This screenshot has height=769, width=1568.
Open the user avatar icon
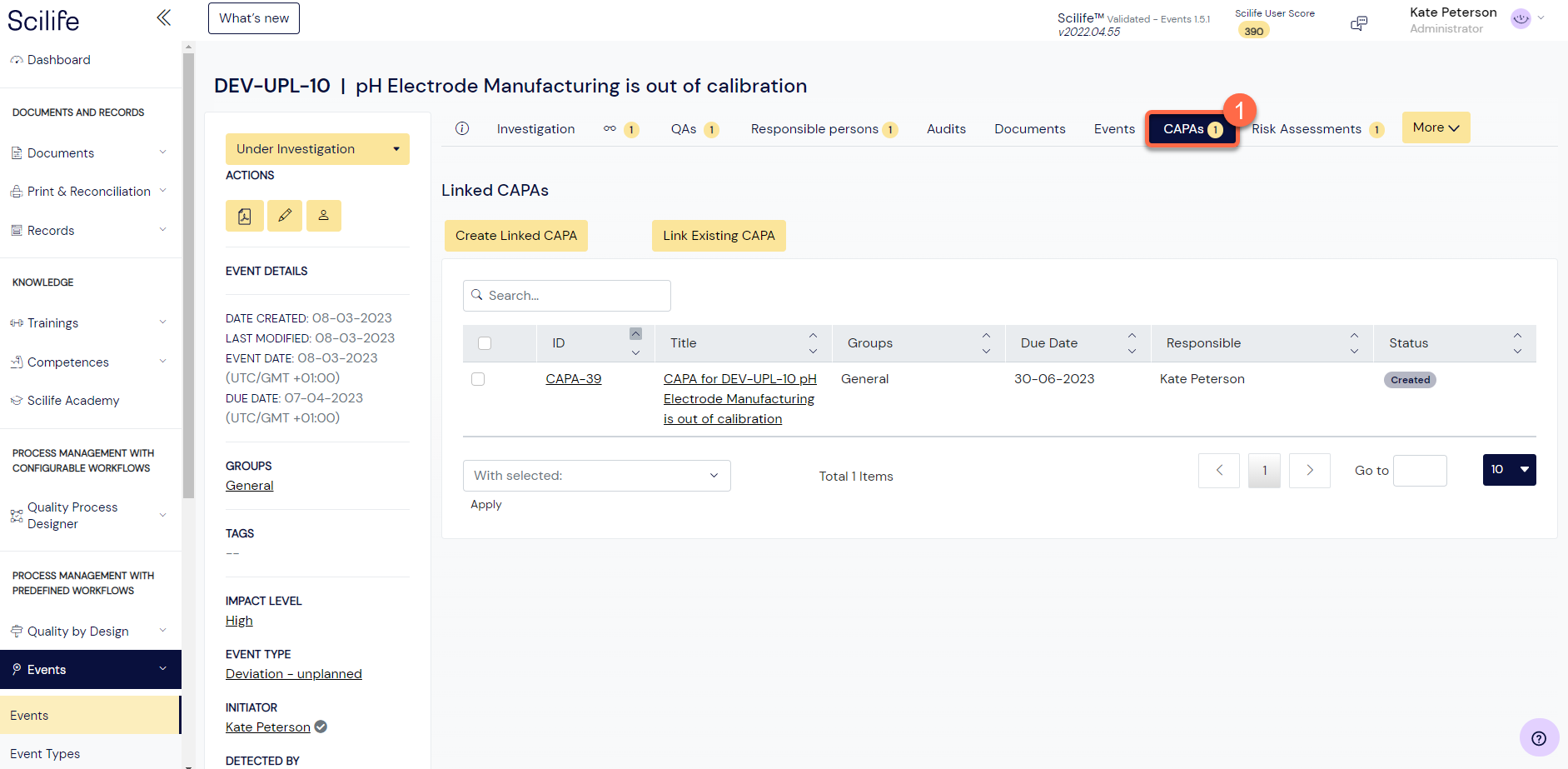click(1521, 18)
